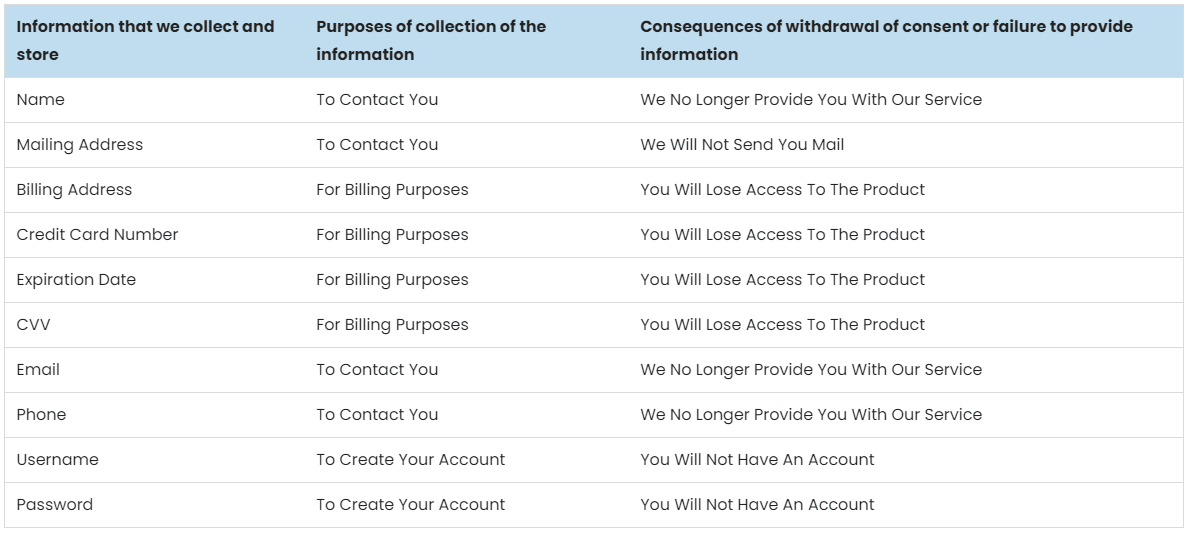
Task: Click 'We Will Not Send You Mail' text
Action: pos(742,145)
